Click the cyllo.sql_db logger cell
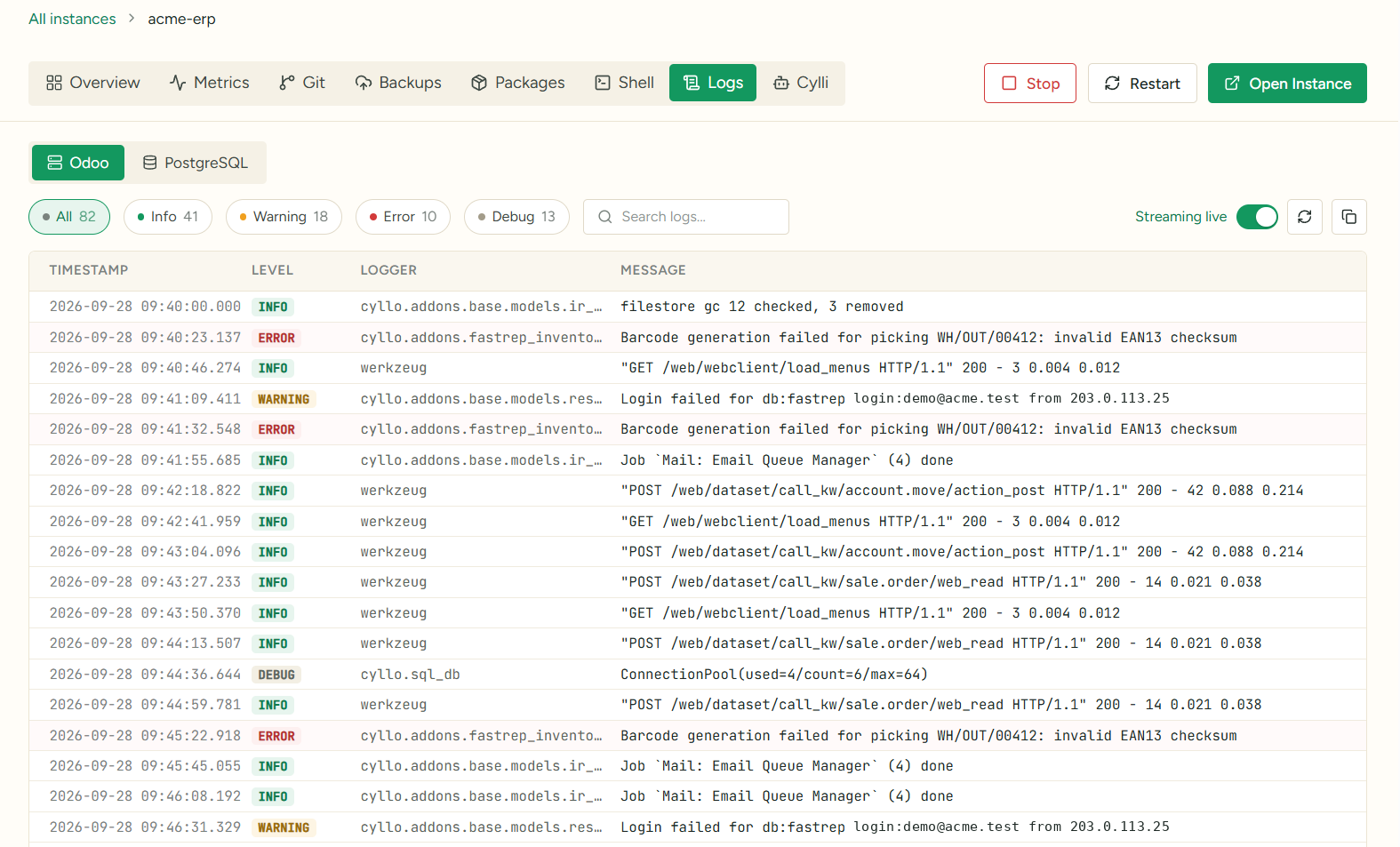This screenshot has width=1400, height=847. [410, 675]
